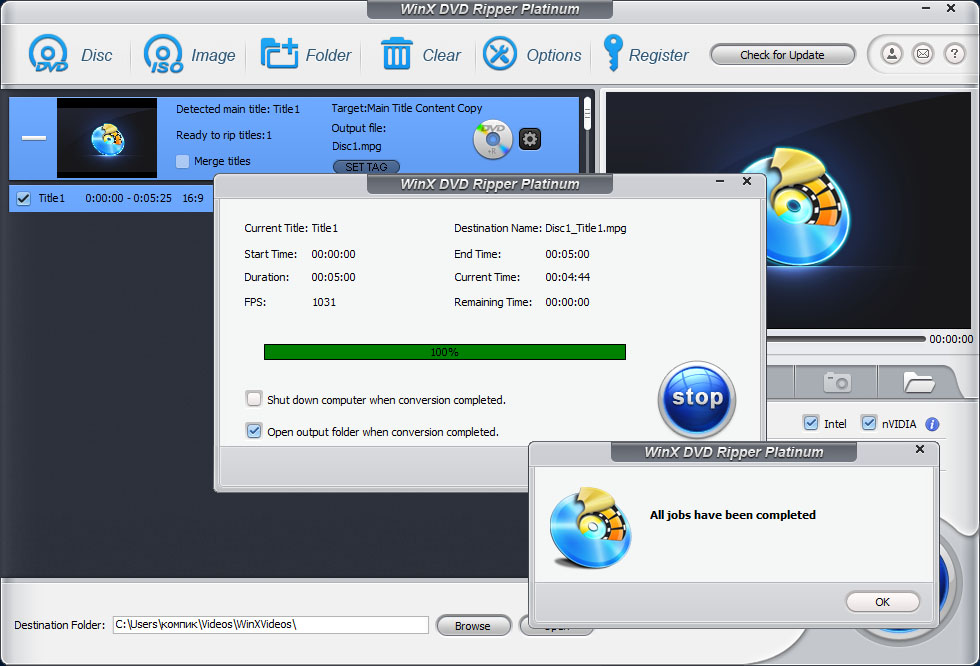This screenshot has width=980, height=666.
Task: Click the Title1 row time range text
Action: click(128, 198)
